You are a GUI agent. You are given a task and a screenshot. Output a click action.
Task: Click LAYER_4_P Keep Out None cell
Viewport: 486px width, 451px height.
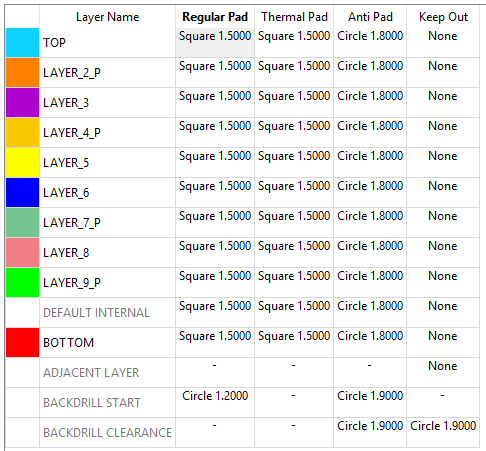[443, 132]
